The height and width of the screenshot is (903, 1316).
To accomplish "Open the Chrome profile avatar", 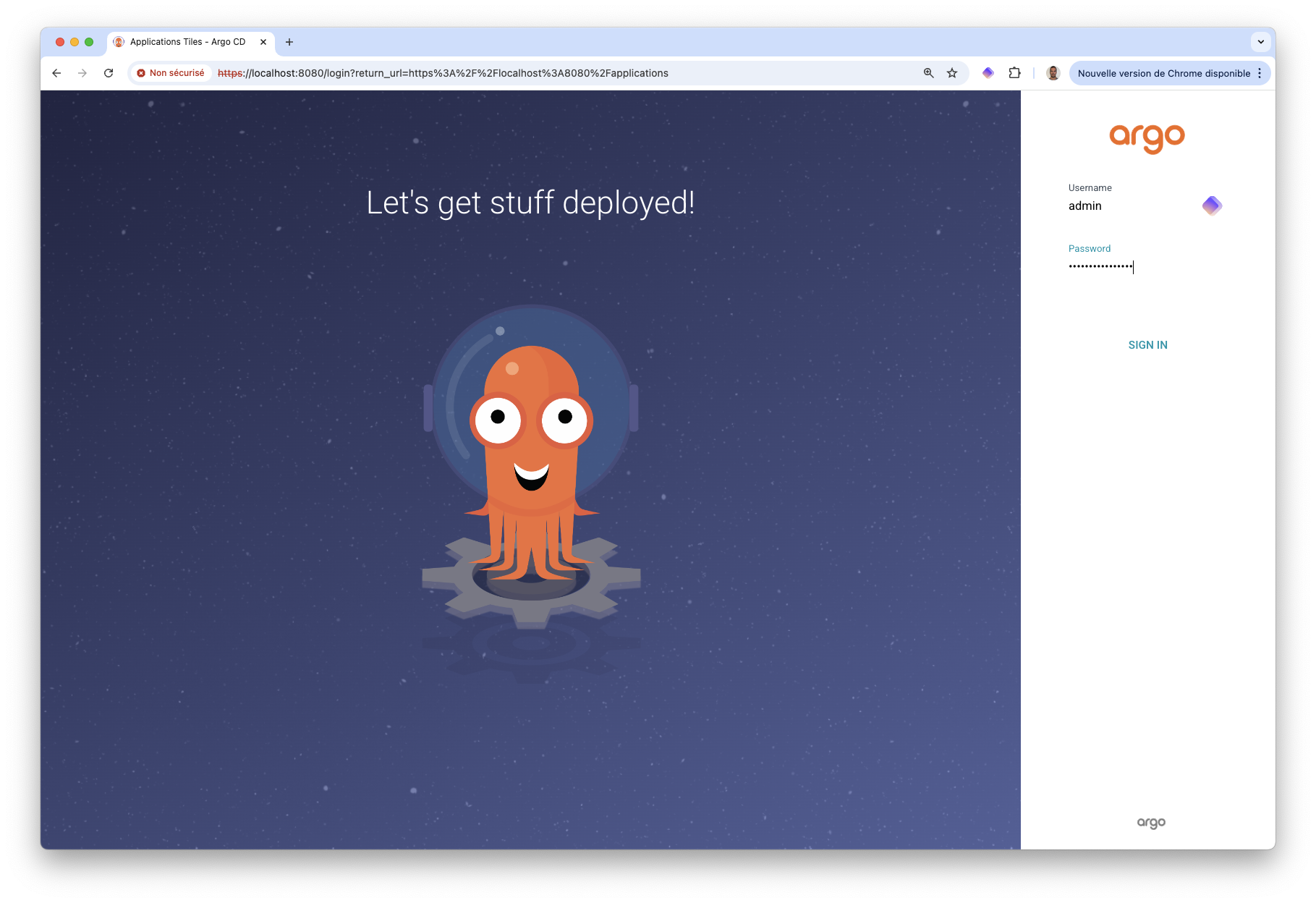I will point(1053,73).
